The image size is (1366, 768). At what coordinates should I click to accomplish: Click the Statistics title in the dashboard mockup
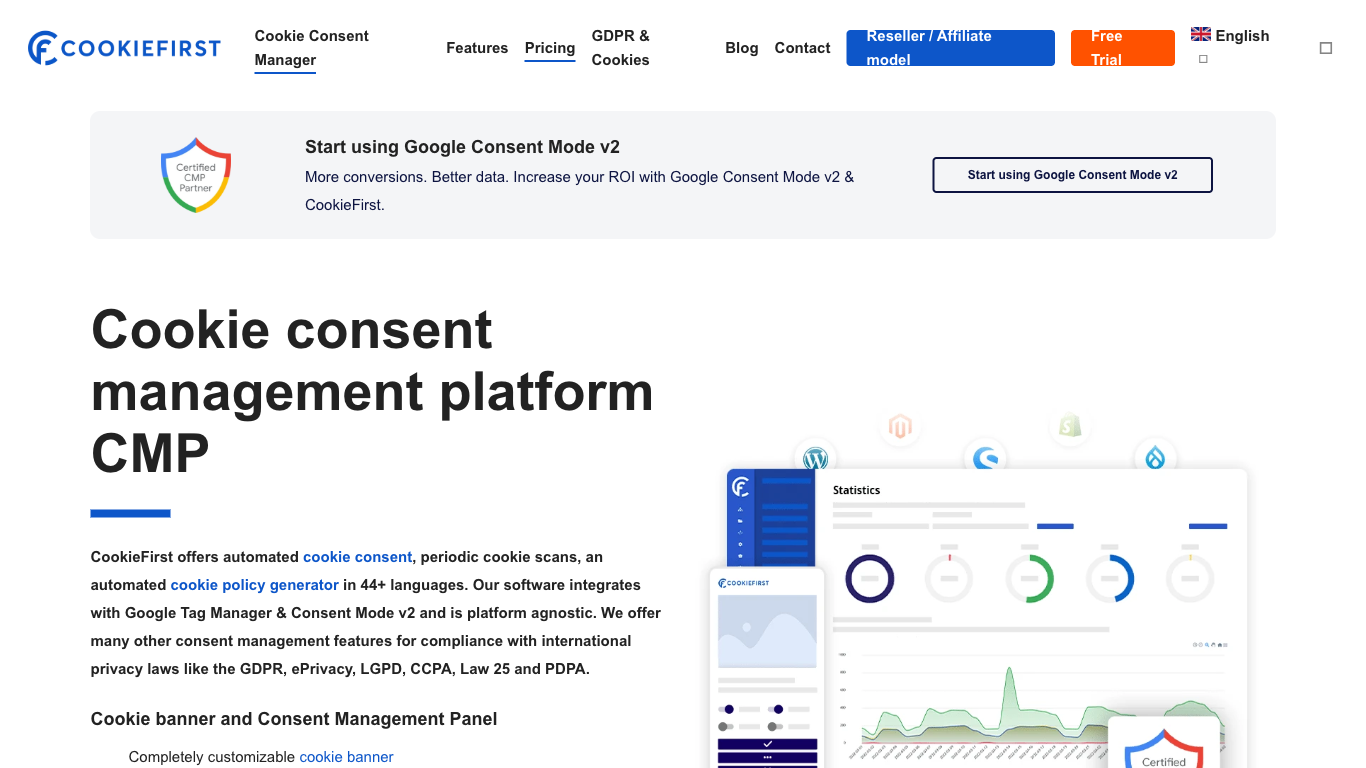point(857,490)
